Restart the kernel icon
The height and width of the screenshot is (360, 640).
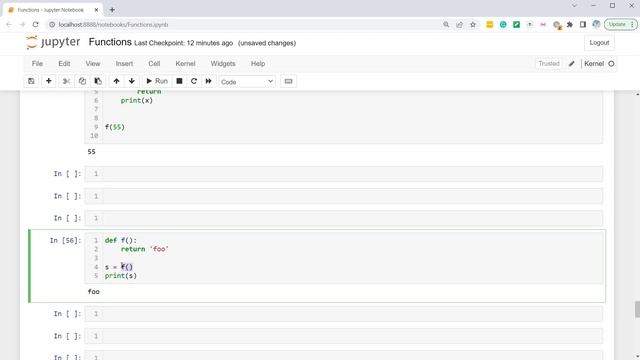coord(194,81)
